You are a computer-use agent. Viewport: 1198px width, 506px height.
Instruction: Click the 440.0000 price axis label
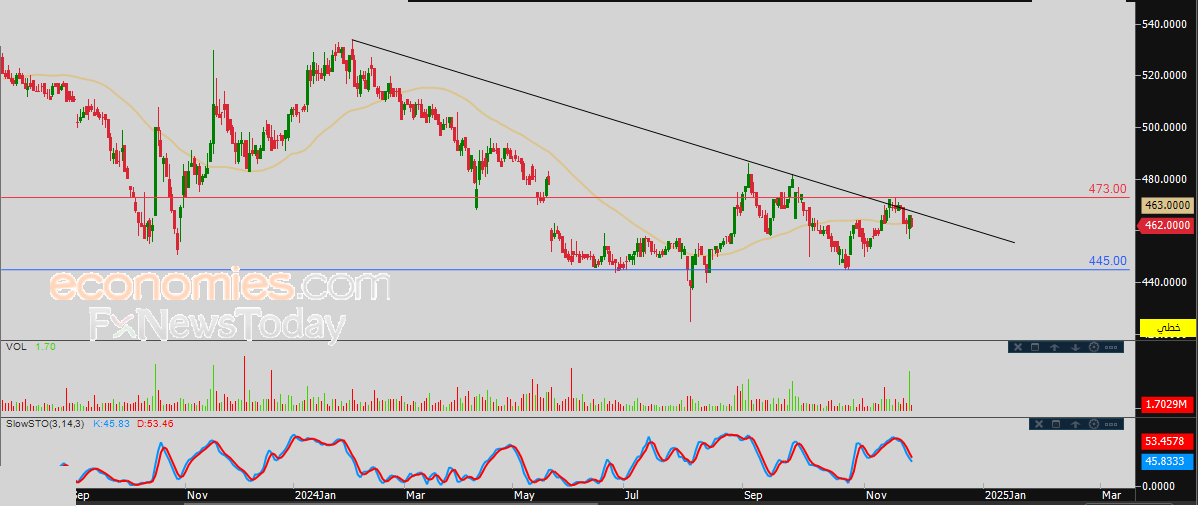click(x=1166, y=282)
